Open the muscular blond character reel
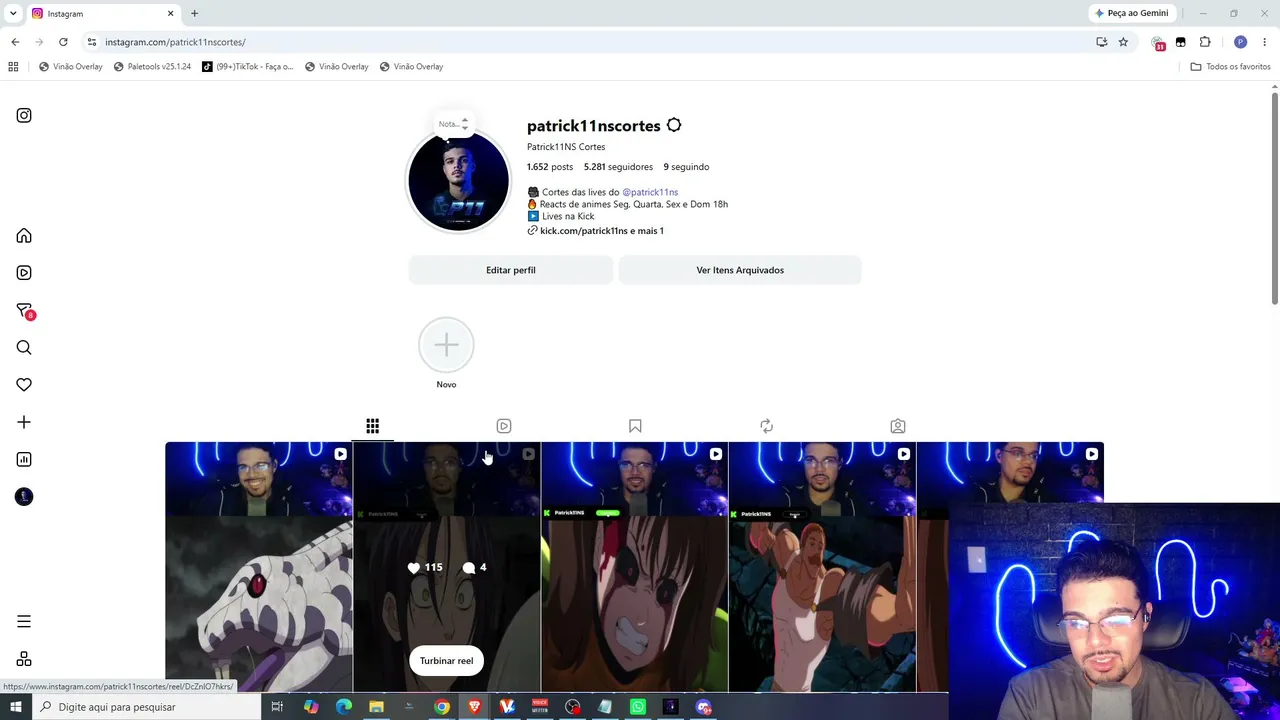Screen dimensions: 1280x720 click(822, 567)
